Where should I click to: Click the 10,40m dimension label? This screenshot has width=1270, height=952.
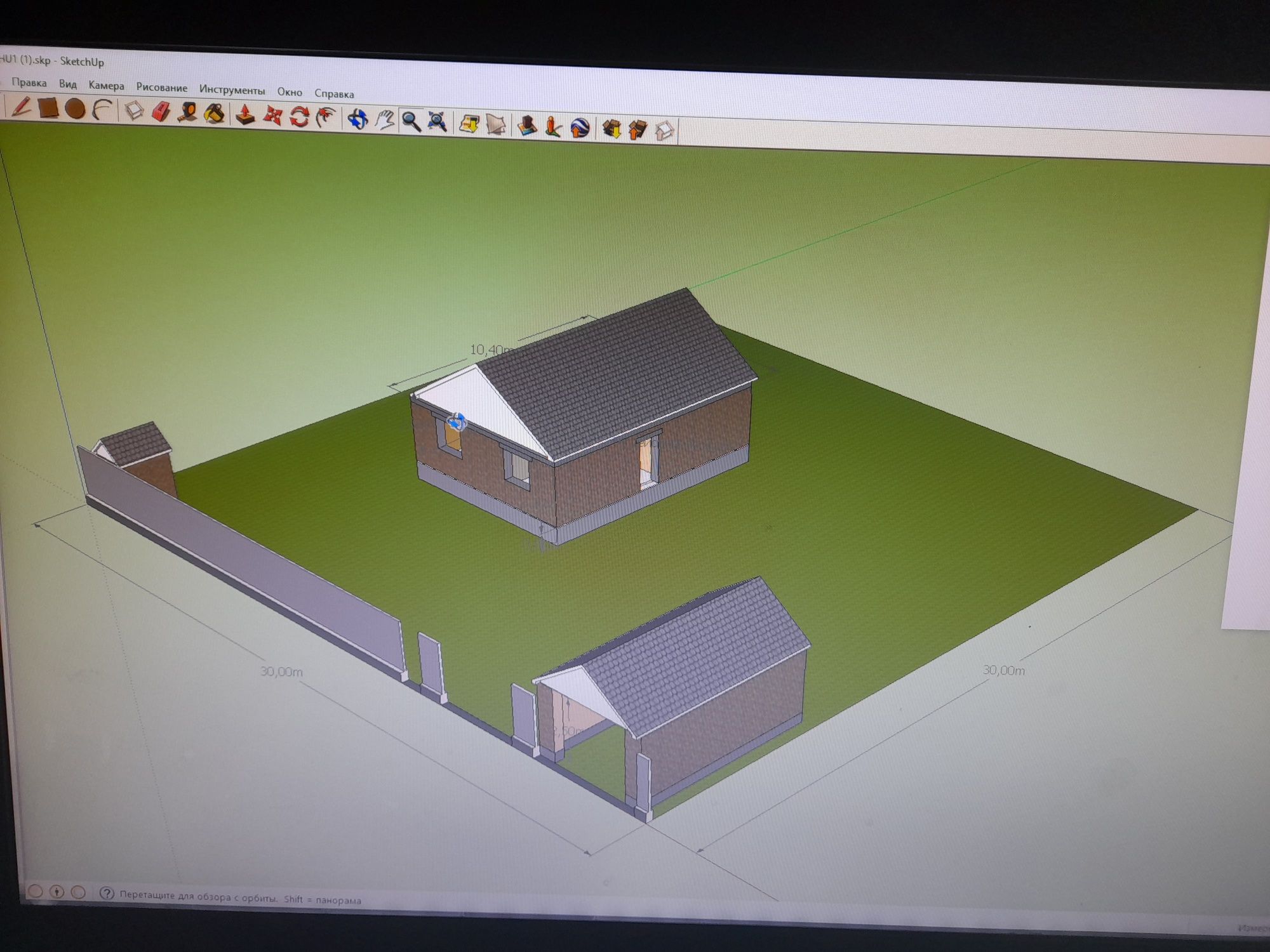(x=490, y=349)
